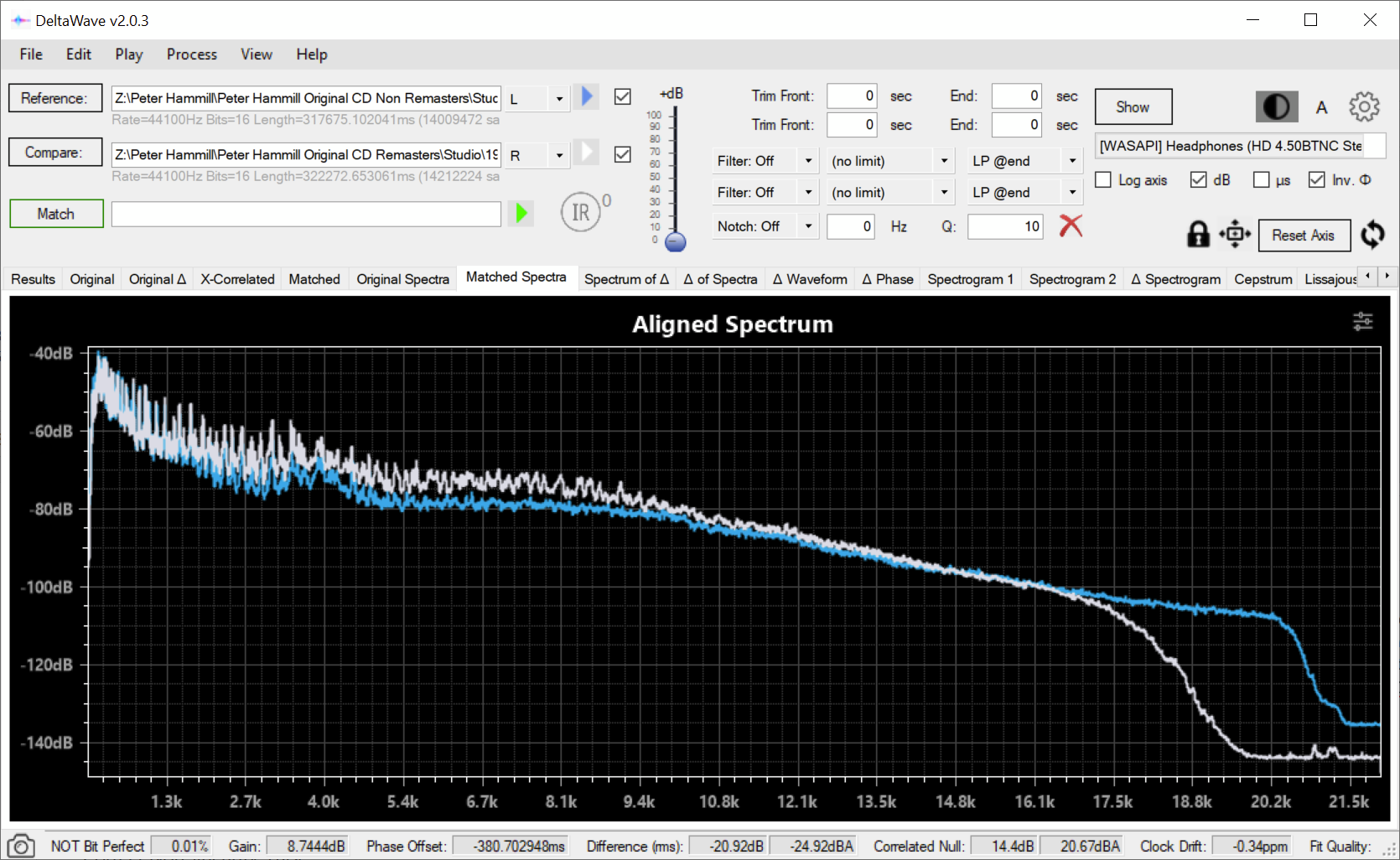Open the File menu
This screenshot has width=1400, height=860.
31,54
